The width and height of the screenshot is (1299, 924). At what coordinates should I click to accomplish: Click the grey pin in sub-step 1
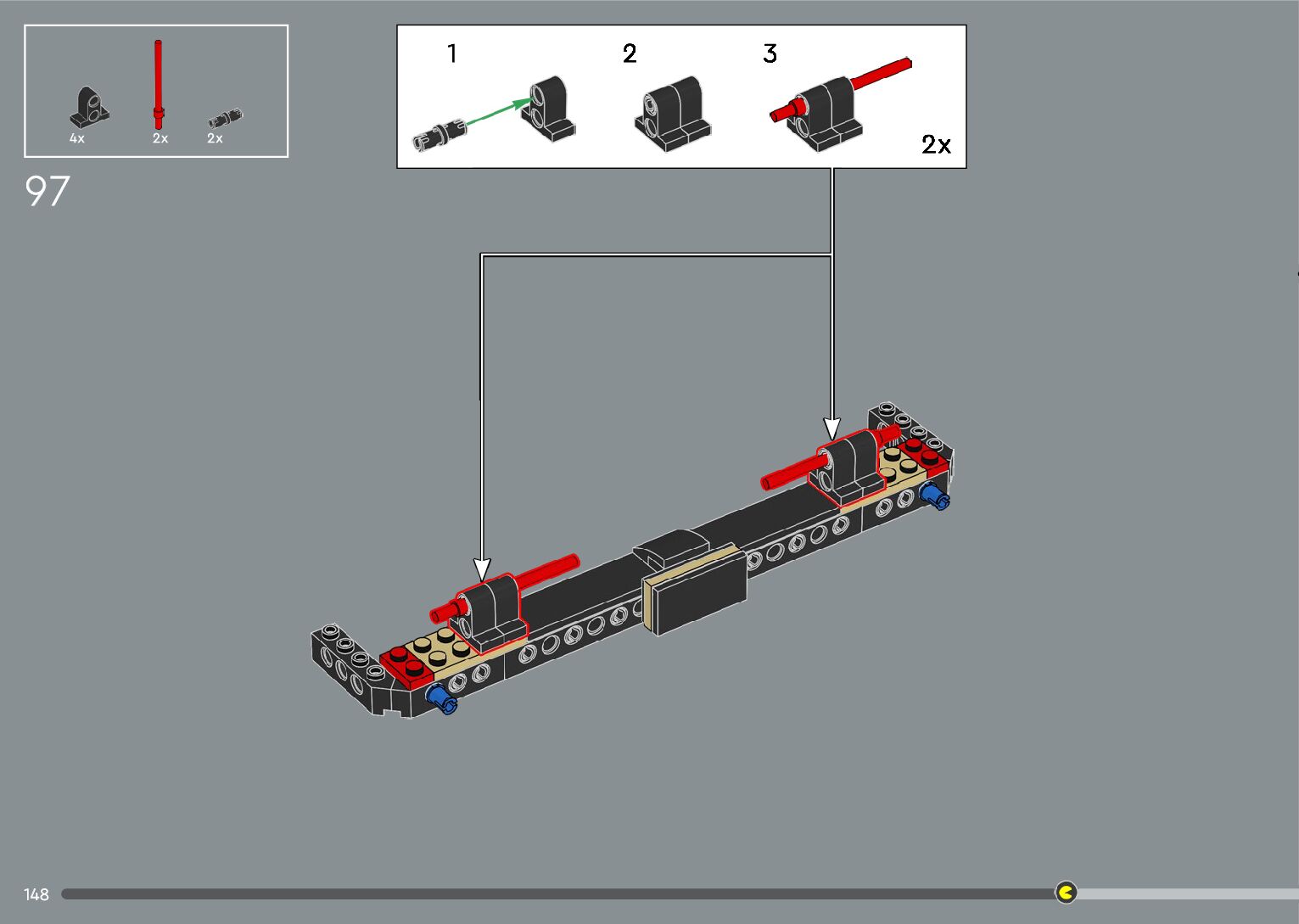pyautogui.click(x=439, y=135)
